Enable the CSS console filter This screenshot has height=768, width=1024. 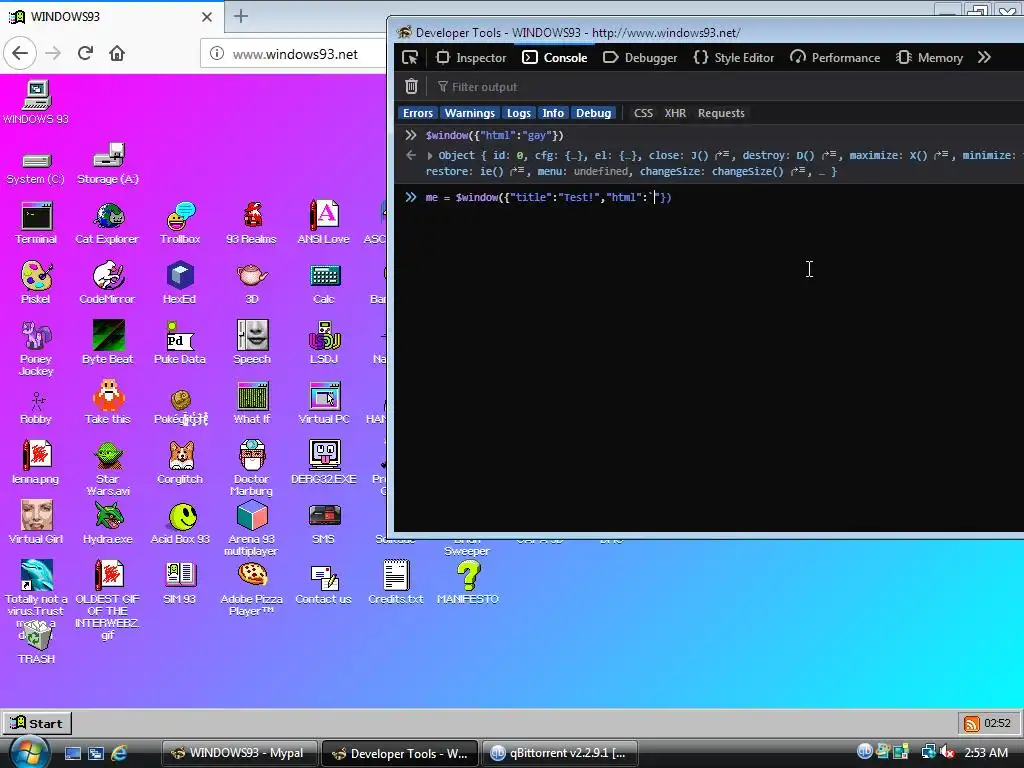point(643,113)
